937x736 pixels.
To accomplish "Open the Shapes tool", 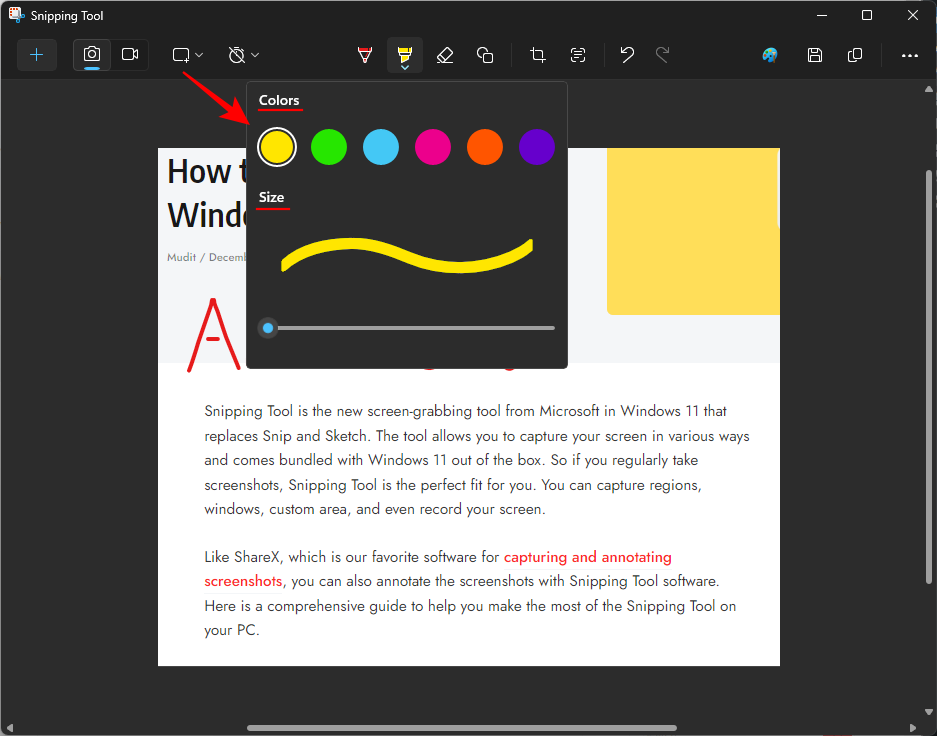I will pos(485,55).
